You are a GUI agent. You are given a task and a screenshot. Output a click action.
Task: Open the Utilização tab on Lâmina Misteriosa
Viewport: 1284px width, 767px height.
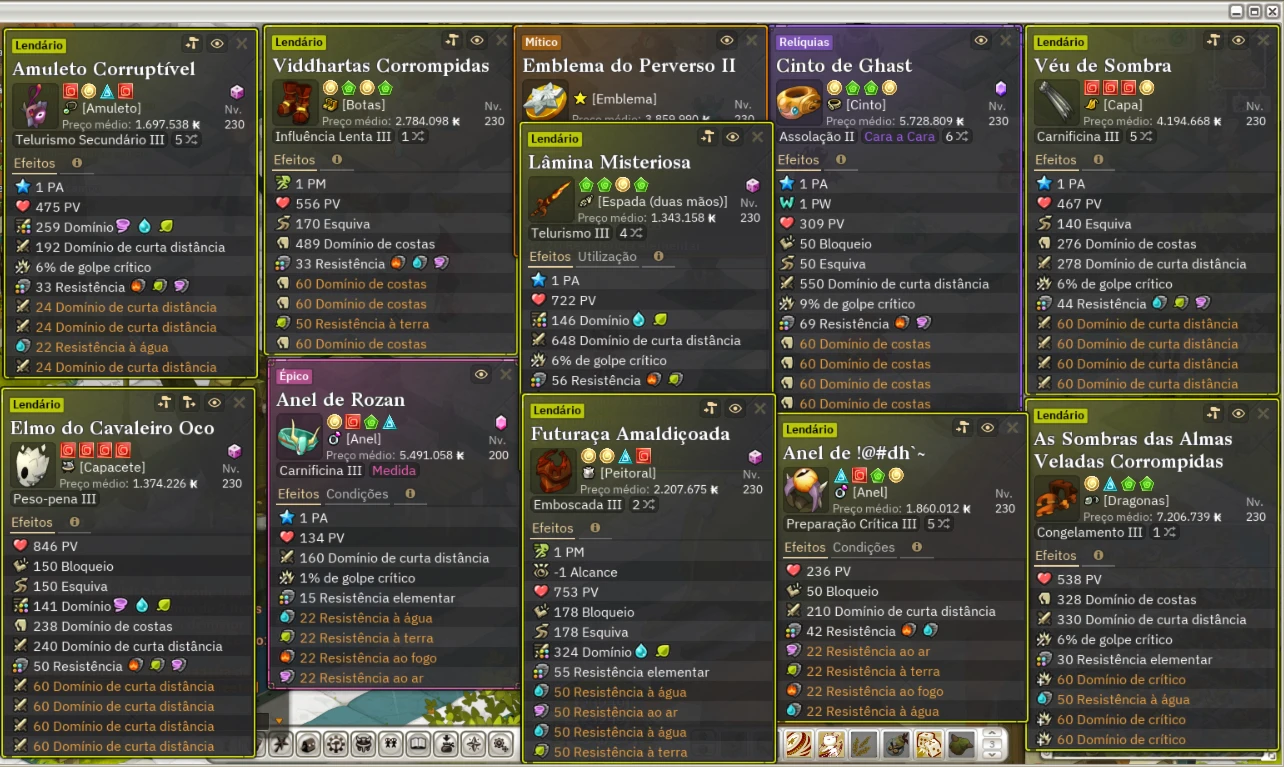click(x=607, y=257)
